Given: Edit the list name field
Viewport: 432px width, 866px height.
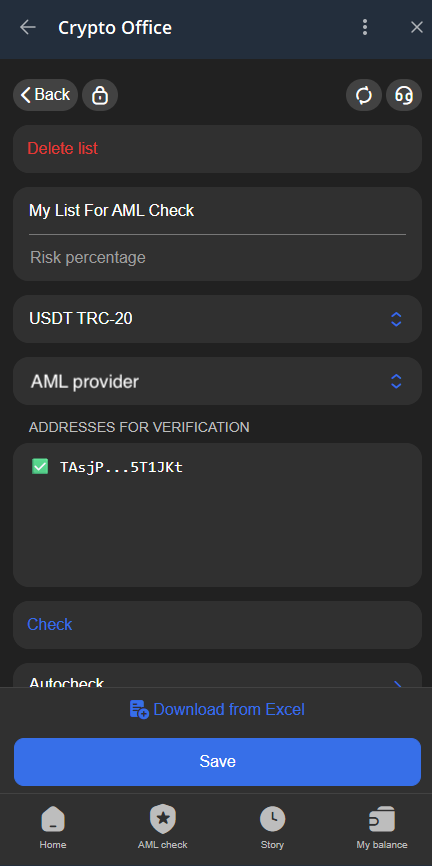Looking at the screenshot, I should click(217, 210).
